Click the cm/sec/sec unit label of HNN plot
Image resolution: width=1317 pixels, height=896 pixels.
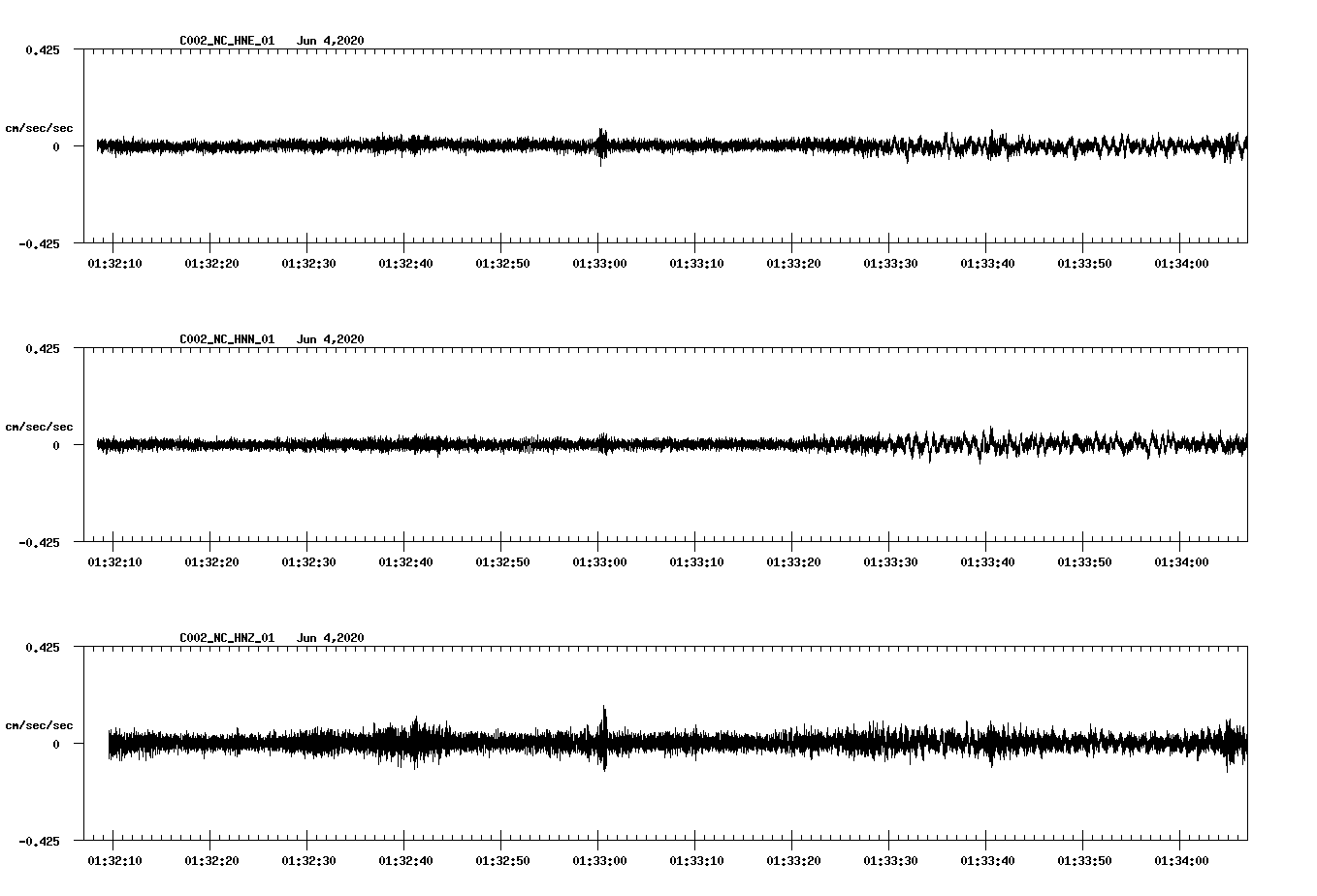click(x=39, y=427)
